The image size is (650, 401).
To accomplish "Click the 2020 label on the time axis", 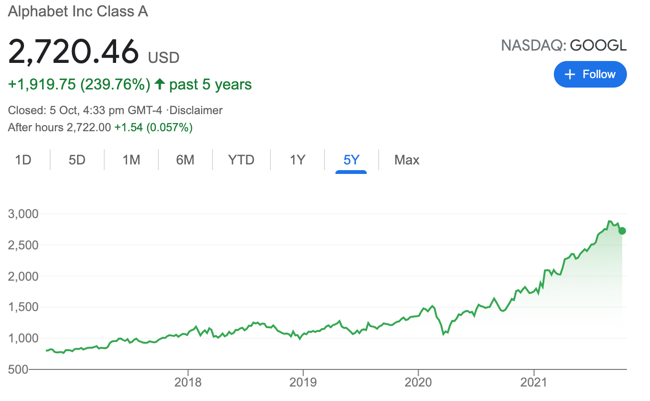I will coord(418,382).
